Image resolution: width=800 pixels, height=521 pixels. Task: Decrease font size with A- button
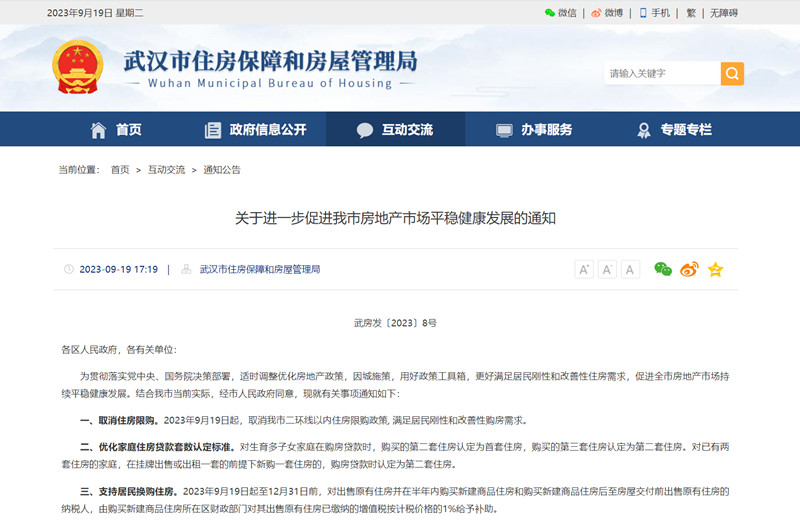607,269
